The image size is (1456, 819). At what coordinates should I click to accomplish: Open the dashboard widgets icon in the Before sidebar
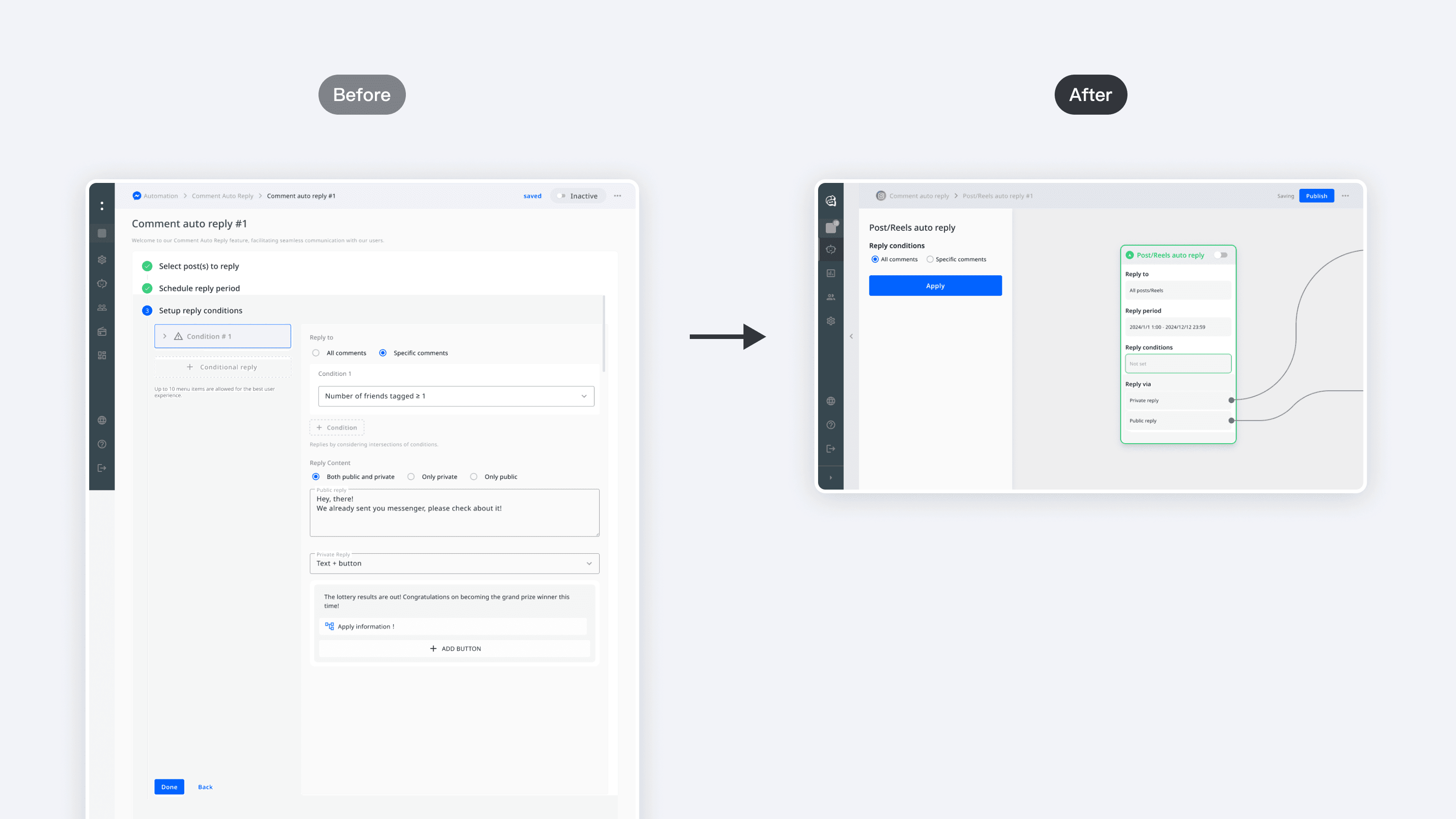pyautogui.click(x=102, y=355)
